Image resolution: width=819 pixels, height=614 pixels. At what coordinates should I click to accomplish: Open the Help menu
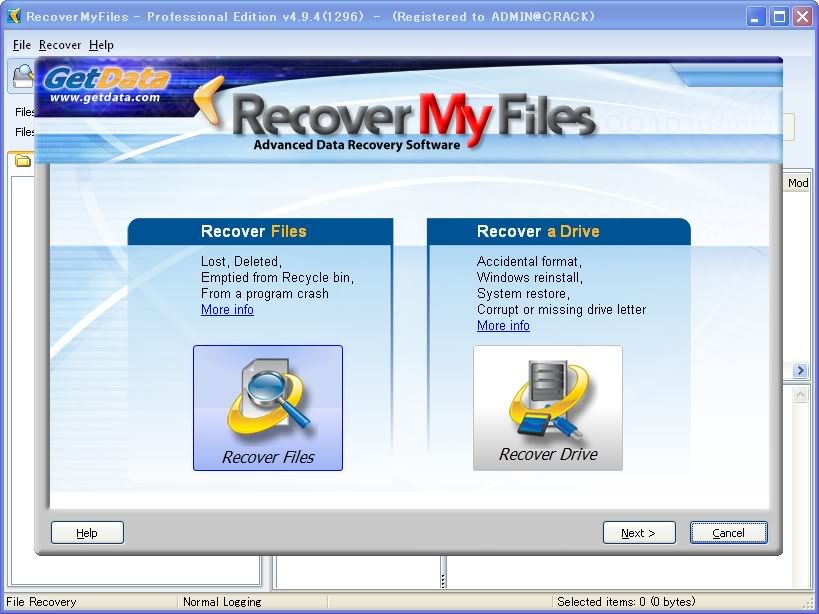(x=101, y=45)
